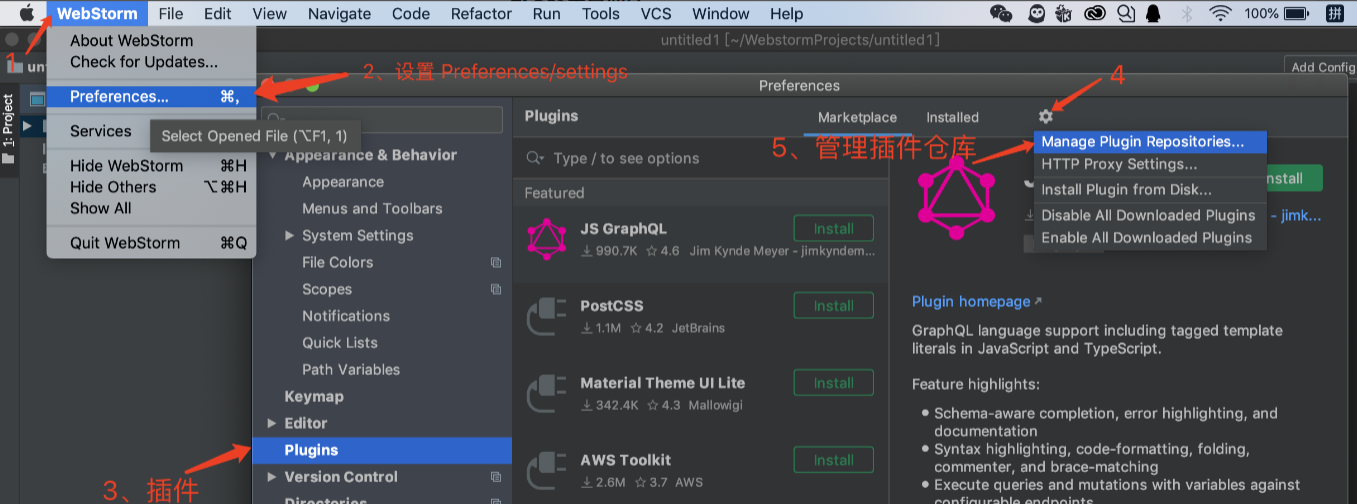Image resolution: width=1357 pixels, height=504 pixels.
Task: Open the Help menu
Action: click(786, 13)
